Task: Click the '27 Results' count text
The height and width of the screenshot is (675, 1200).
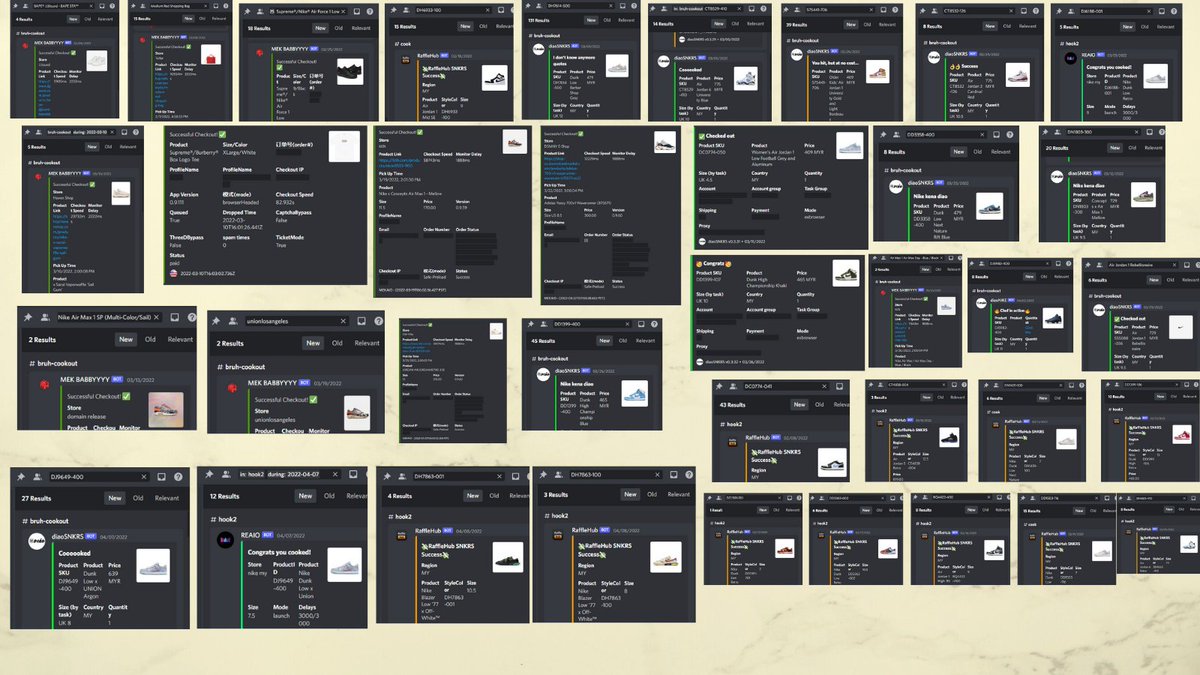Action: [x=36, y=498]
